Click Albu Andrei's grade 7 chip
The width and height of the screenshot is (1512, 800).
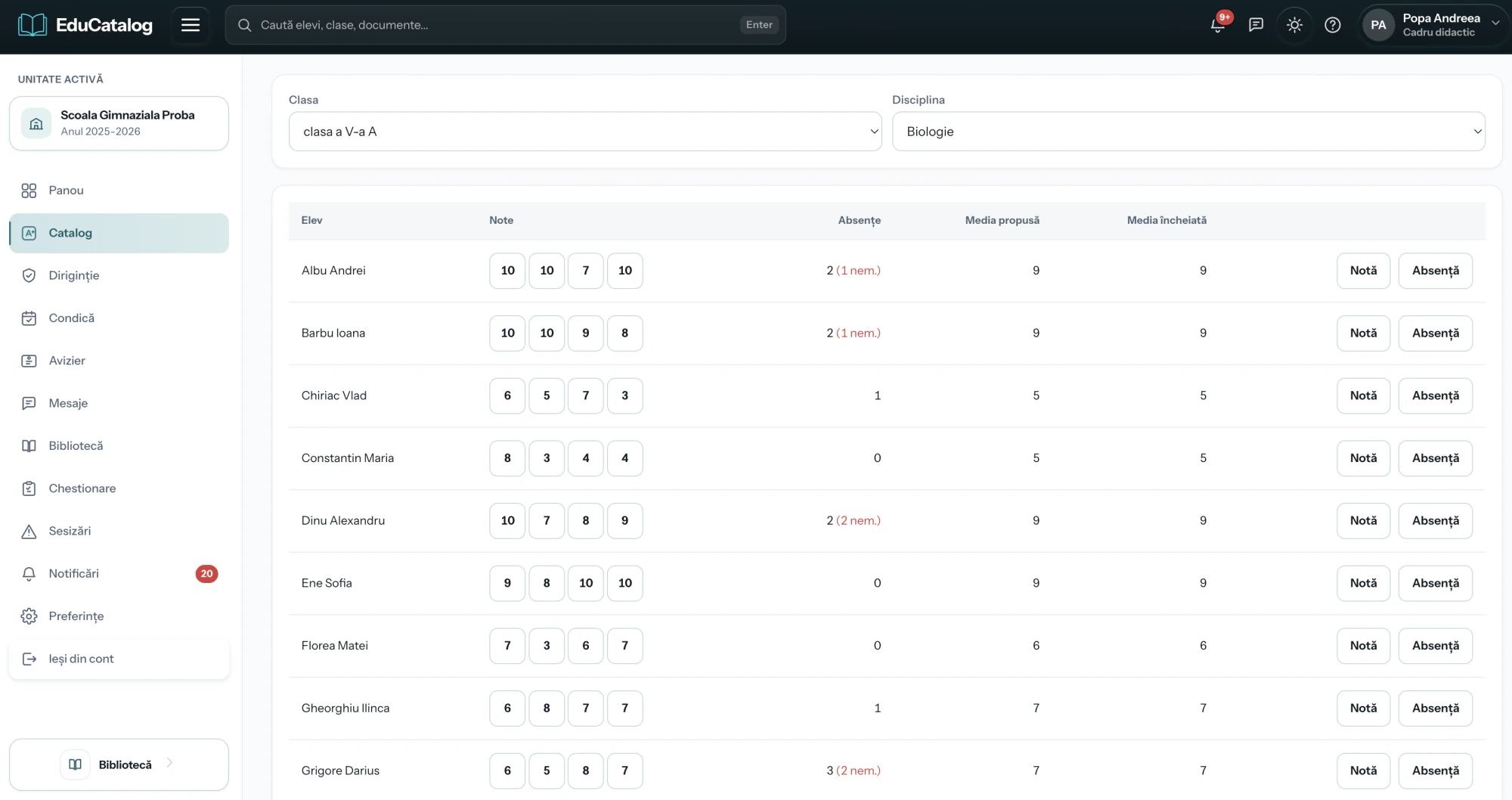pos(585,271)
